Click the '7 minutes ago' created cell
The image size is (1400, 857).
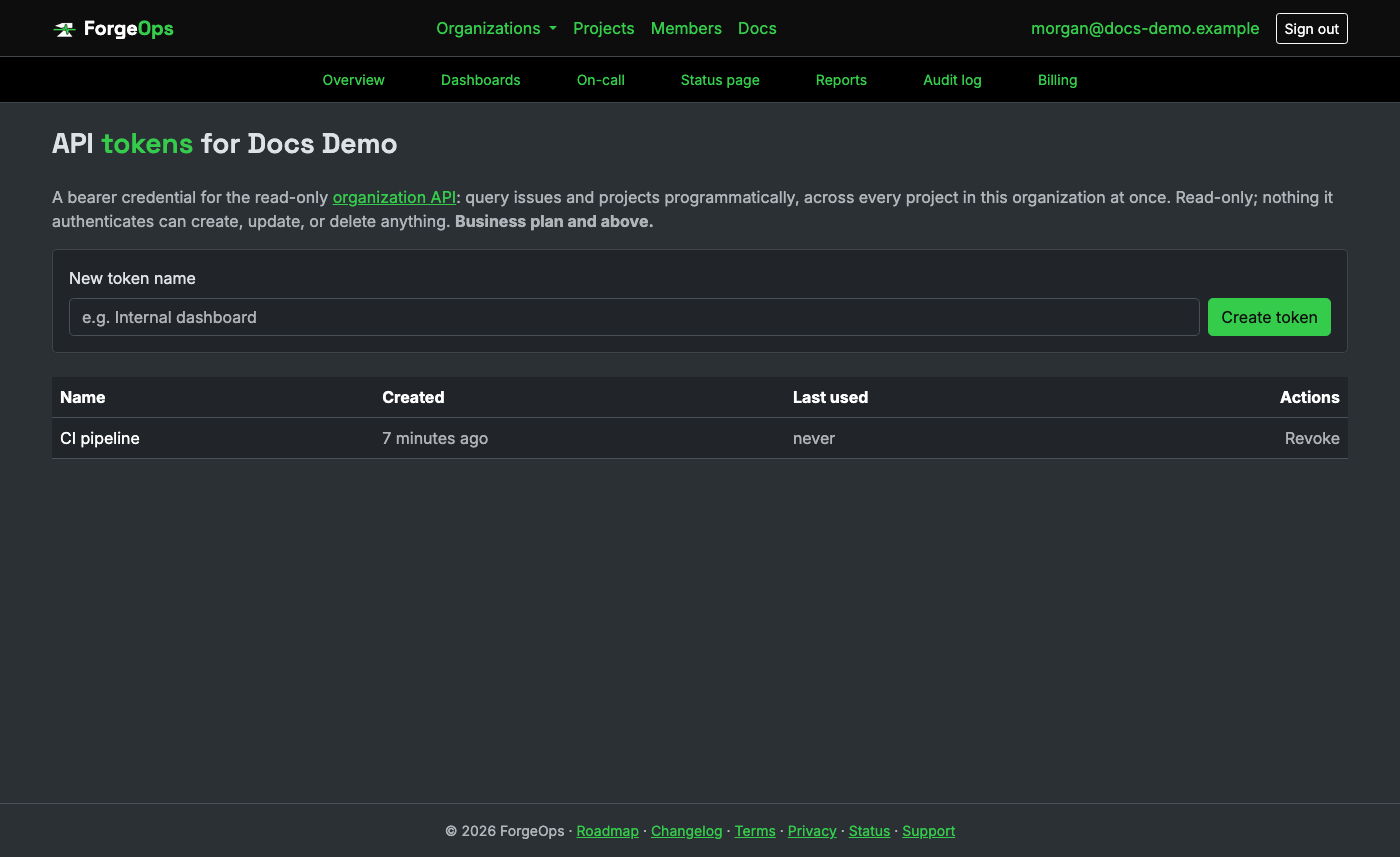click(x=435, y=438)
